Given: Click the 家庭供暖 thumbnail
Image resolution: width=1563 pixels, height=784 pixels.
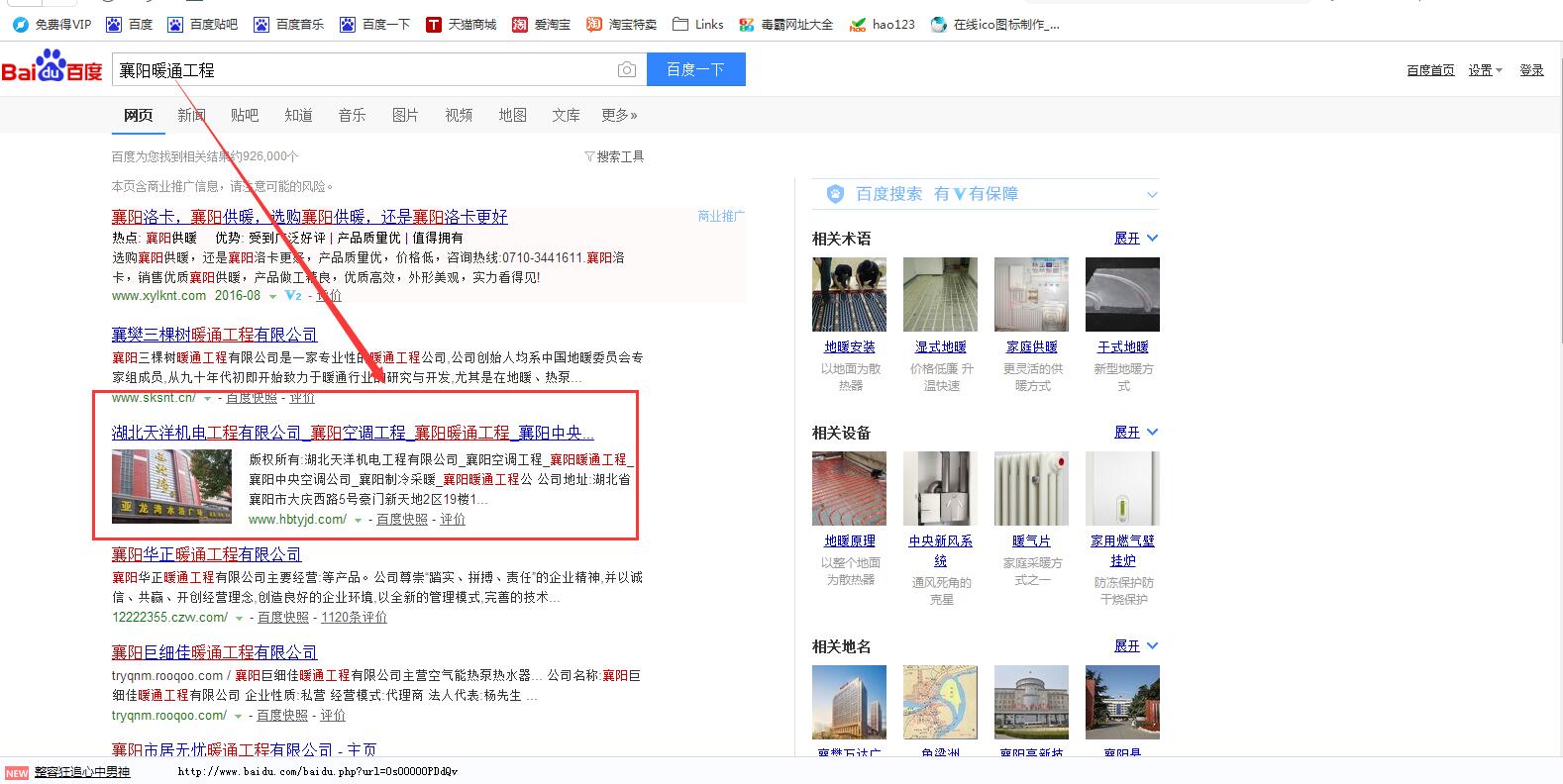Looking at the screenshot, I should [x=1031, y=294].
